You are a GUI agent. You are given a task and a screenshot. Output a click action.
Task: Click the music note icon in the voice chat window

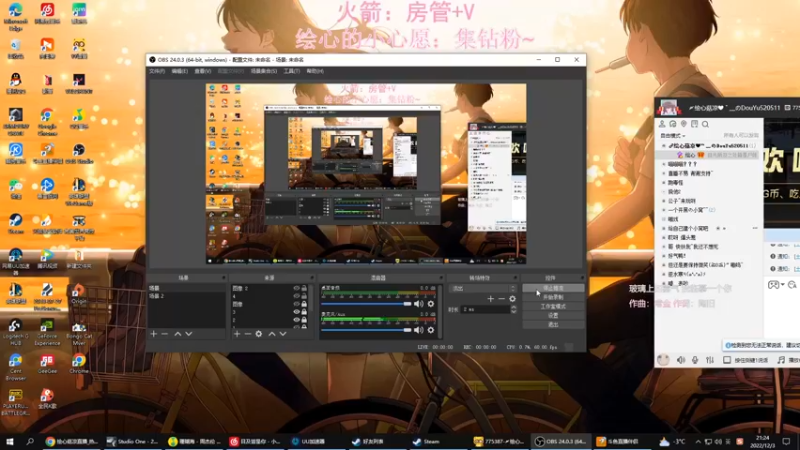coord(781,360)
